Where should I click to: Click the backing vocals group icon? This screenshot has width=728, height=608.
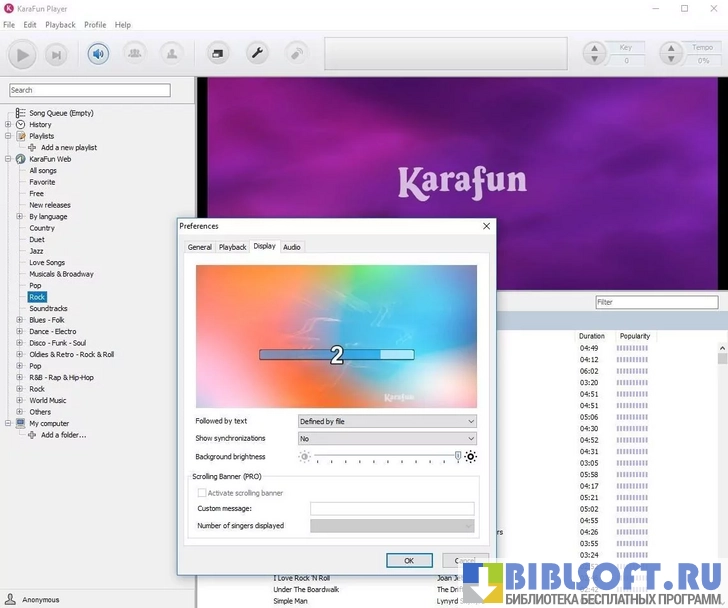pos(135,54)
